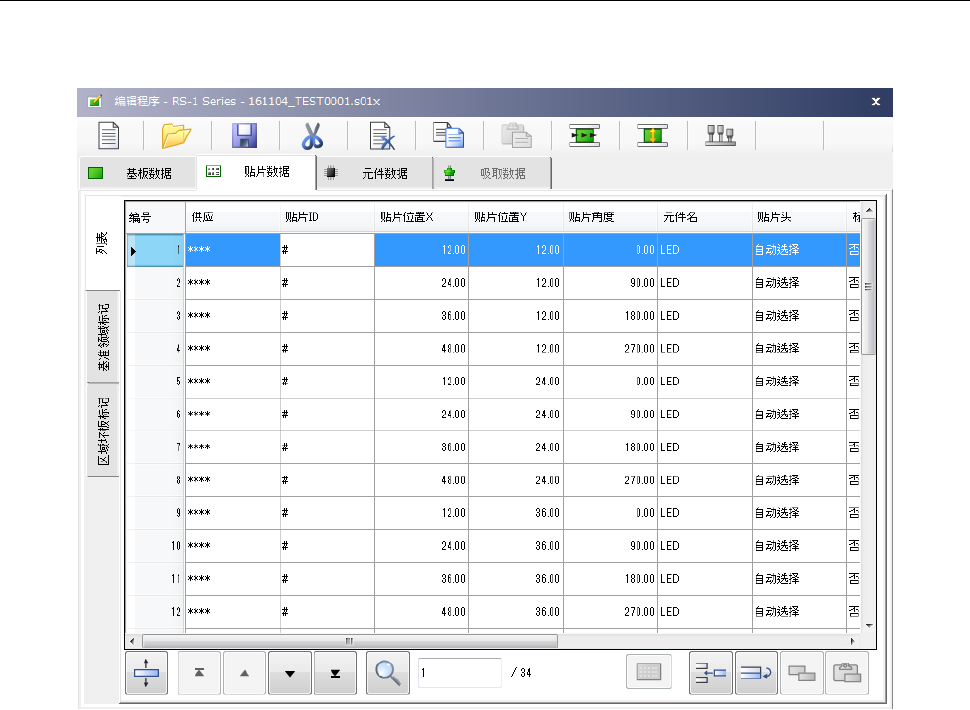
Task: Jump to first row button
Action: point(199,673)
